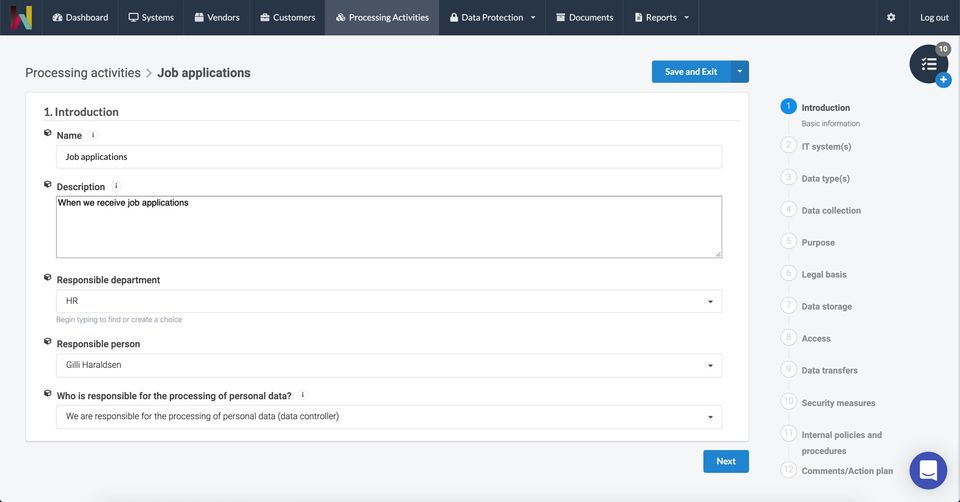Image resolution: width=960 pixels, height=502 pixels.
Task: Click the app logo in top-left corner
Action: (x=20, y=17)
